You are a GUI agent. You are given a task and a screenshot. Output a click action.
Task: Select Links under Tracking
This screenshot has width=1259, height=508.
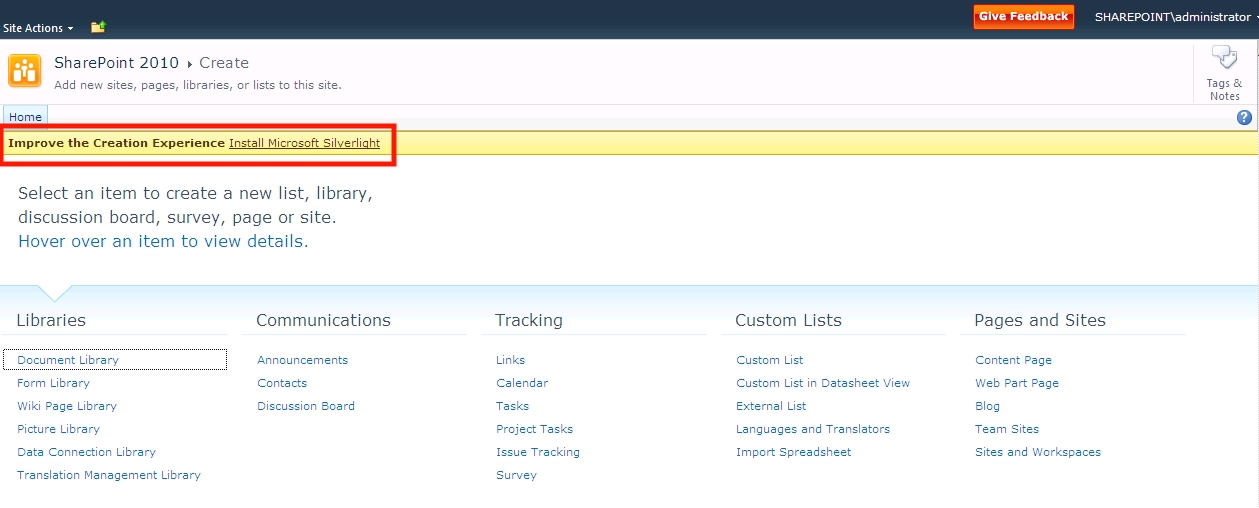click(510, 360)
